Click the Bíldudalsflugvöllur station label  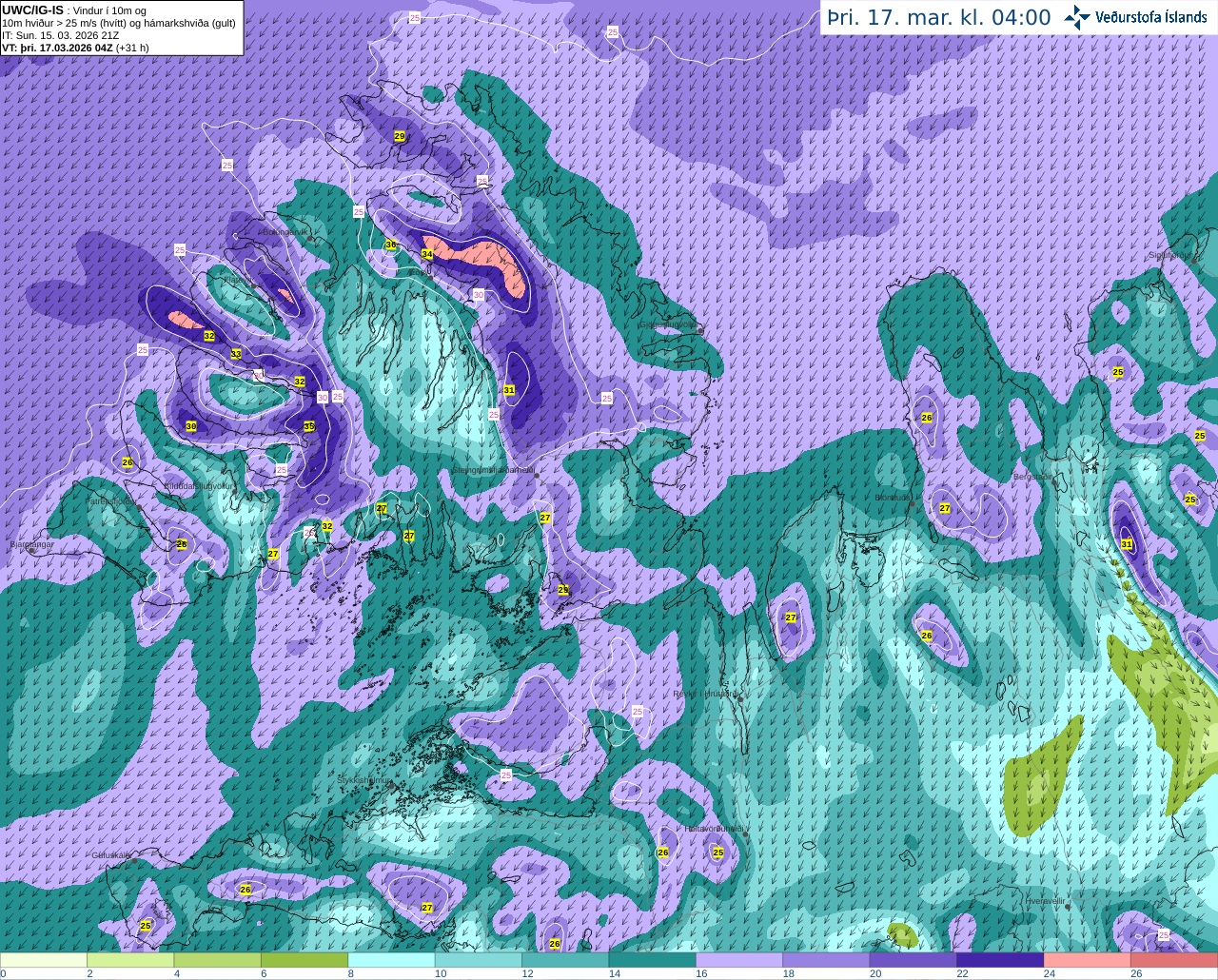[199, 485]
